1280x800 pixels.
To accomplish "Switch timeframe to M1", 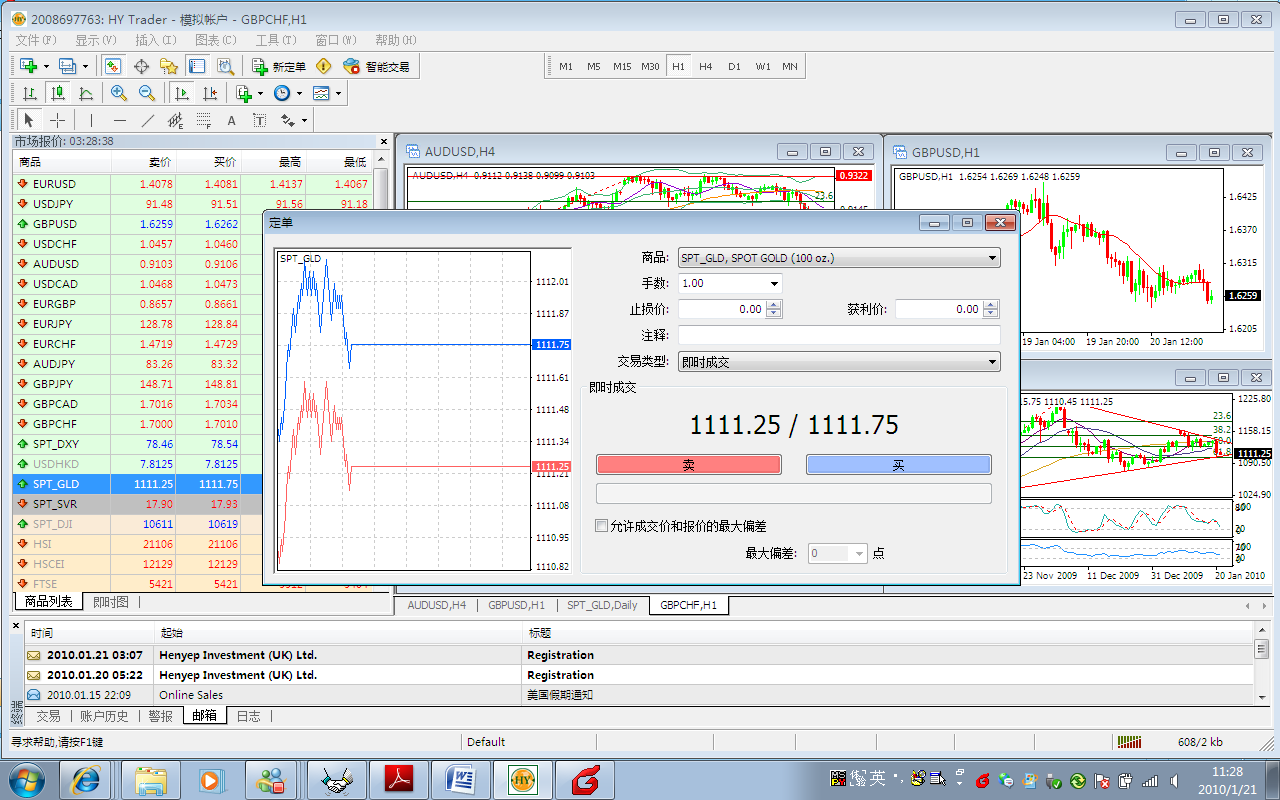I will (x=566, y=66).
